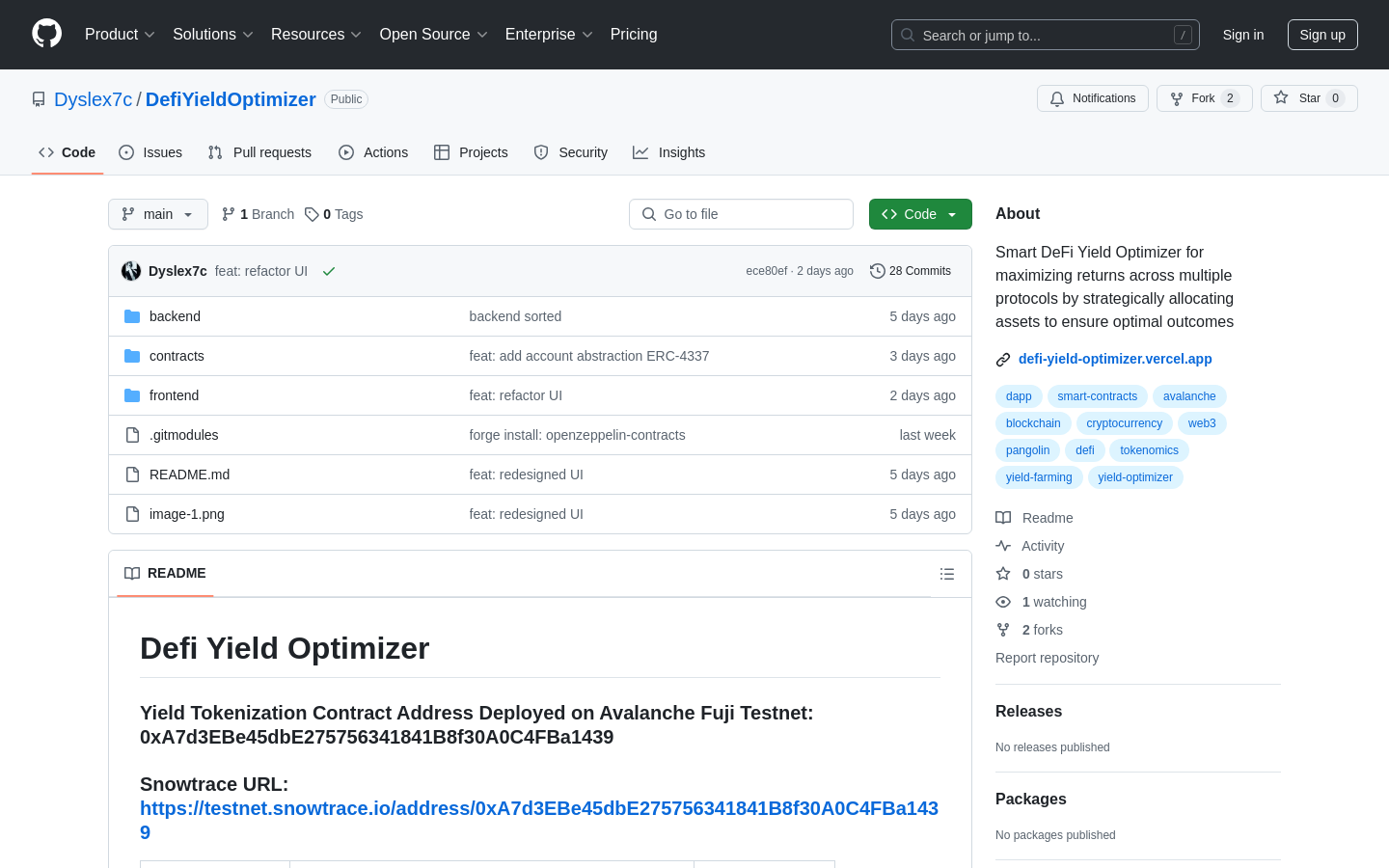Open the Enterprise dropdown
Viewport: 1389px width, 868px height.
pyautogui.click(x=548, y=35)
